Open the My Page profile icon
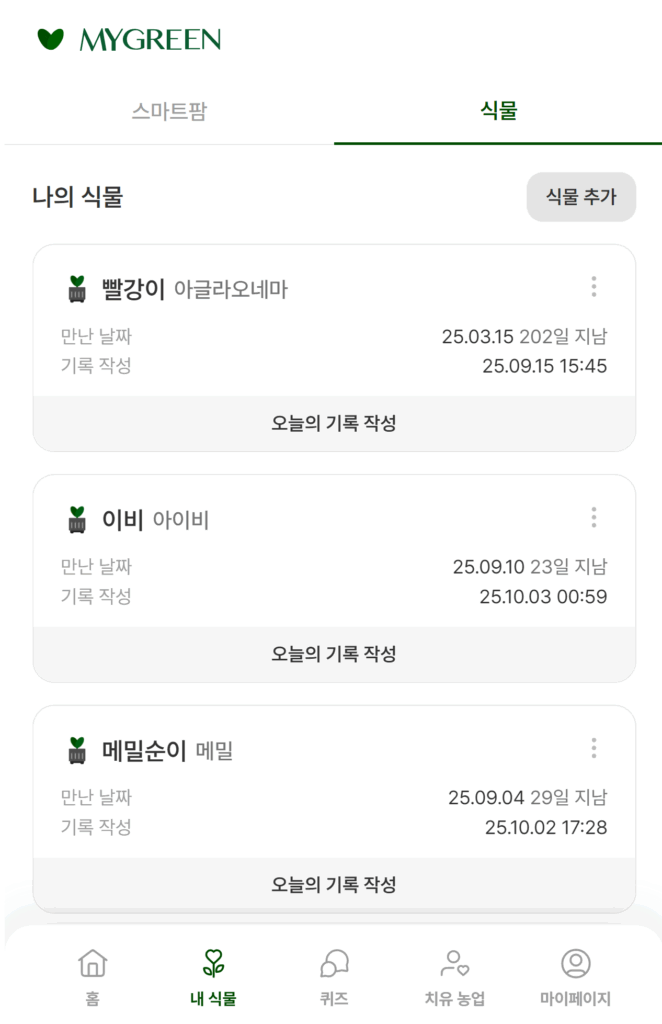 575,963
